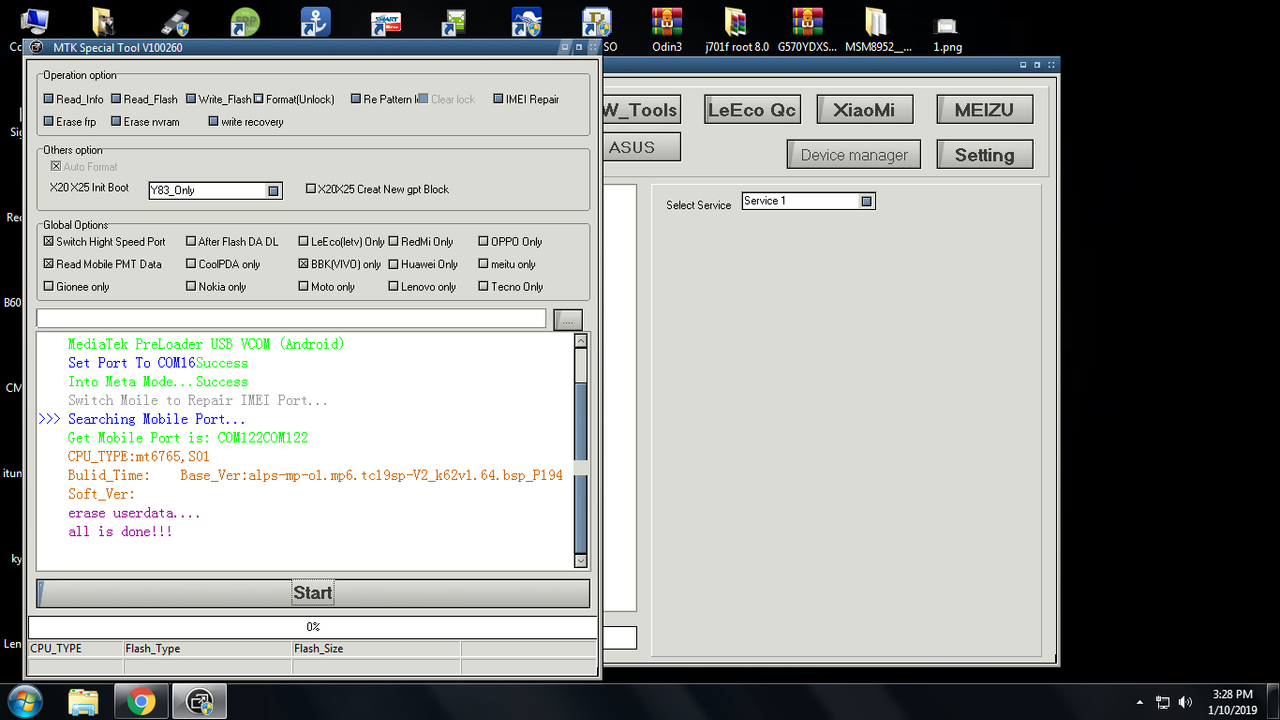Show hidden tray icons arrow
The image size is (1280, 720).
pos(1140,702)
